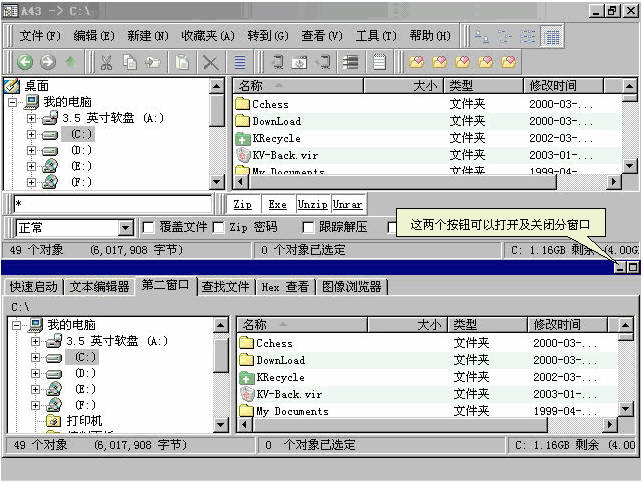Screen dimensions: 643x483
Task: Switch to large icons view icon
Action: [481, 37]
